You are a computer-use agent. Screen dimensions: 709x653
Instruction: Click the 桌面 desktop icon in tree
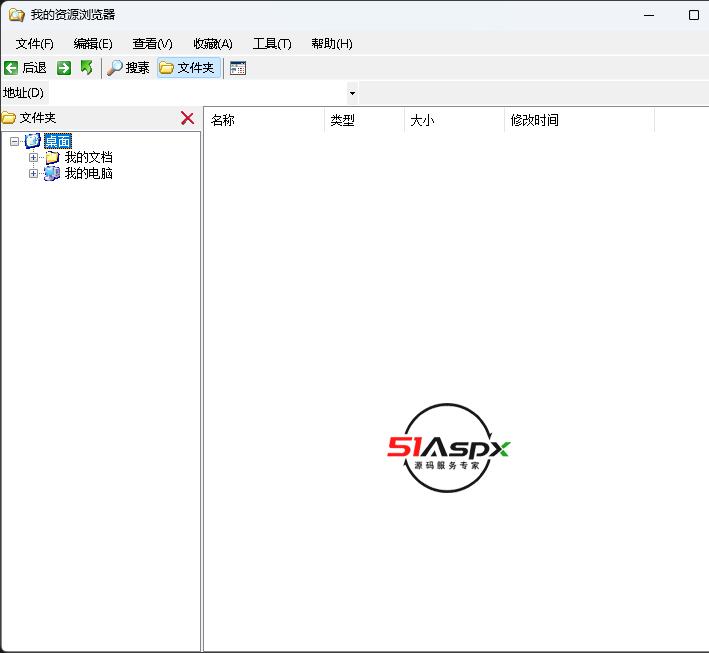click(33, 141)
